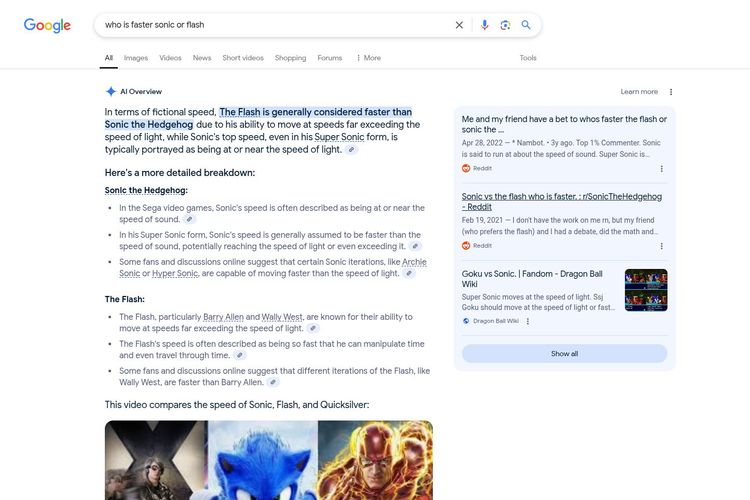Select the Short videos tab
Image resolution: width=750 pixels, height=500 pixels.
[x=243, y=58]
